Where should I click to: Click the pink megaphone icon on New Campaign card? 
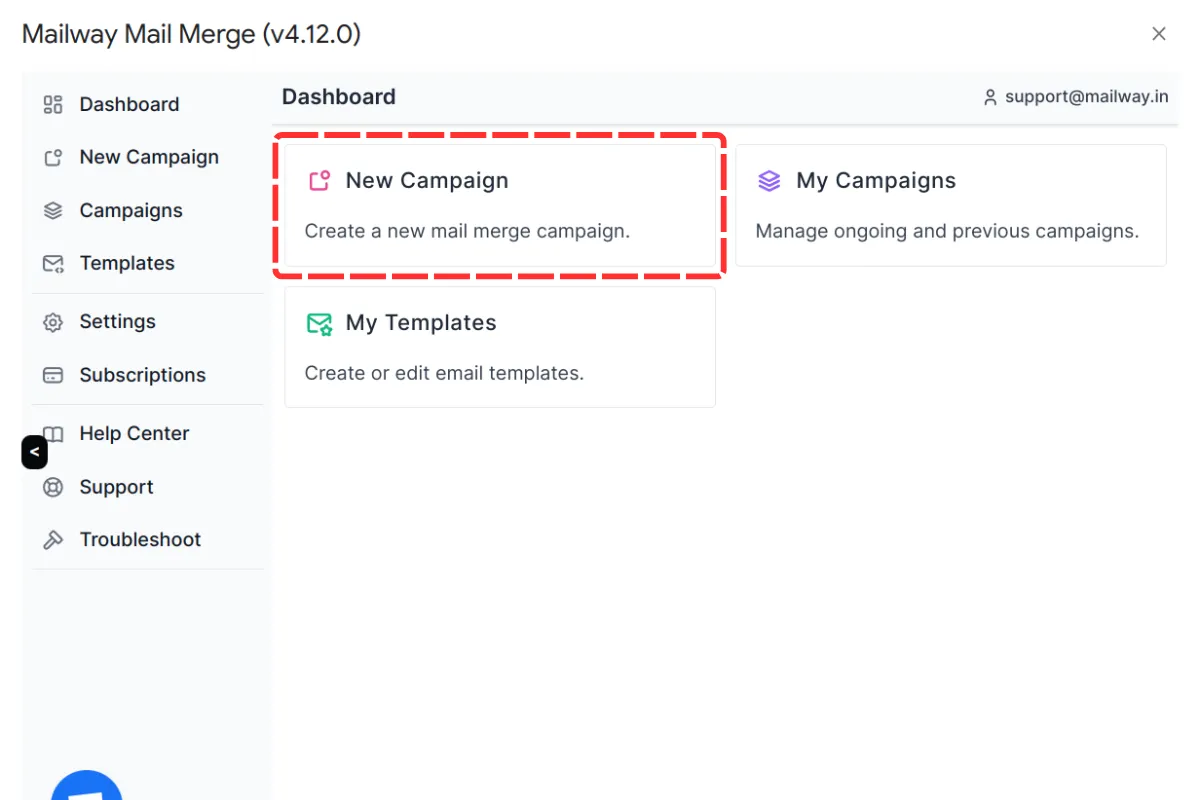click(x=320, y=180)
